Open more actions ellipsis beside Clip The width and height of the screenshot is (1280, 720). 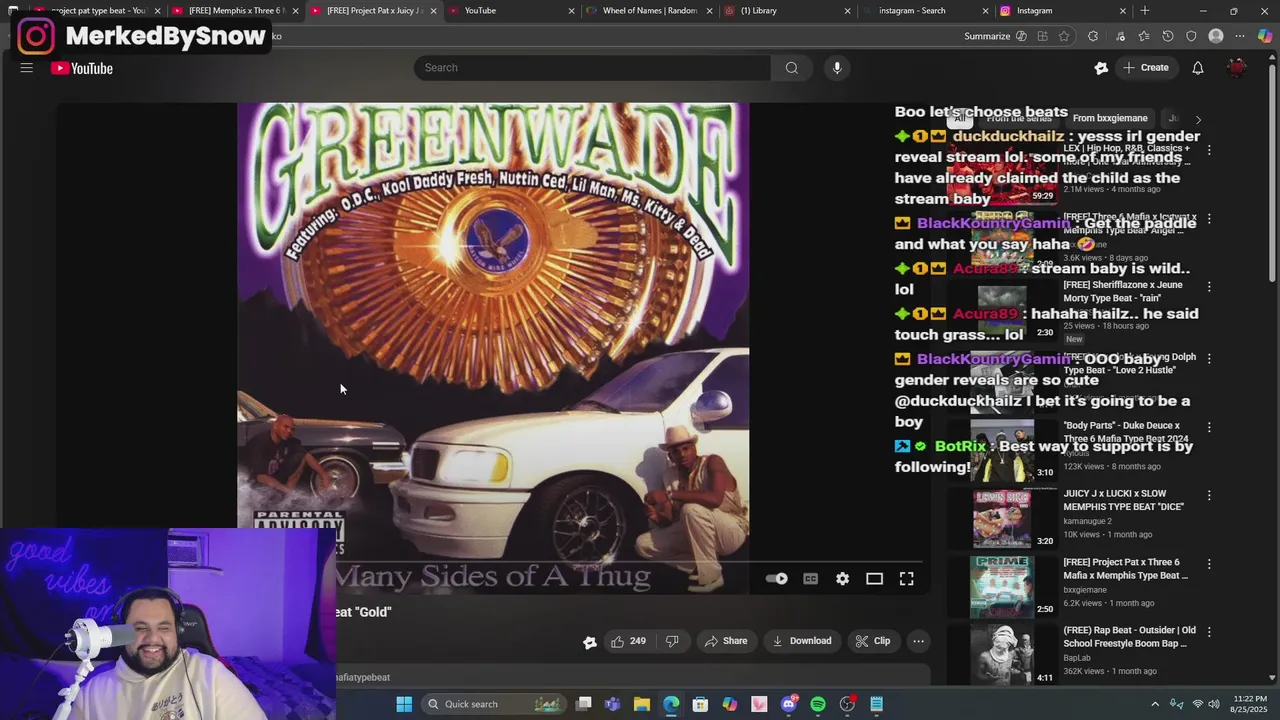coord(918,641)
